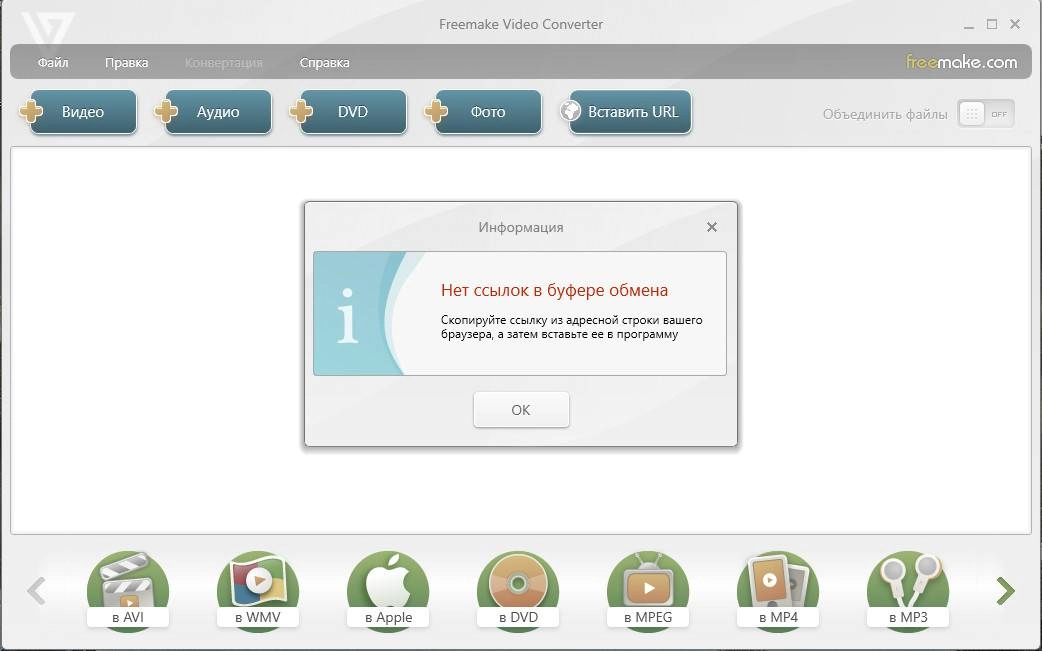Select the в MP4 conversion icon
The height and width of the screenshot is (651, 1042).
(x=778, y=590)
